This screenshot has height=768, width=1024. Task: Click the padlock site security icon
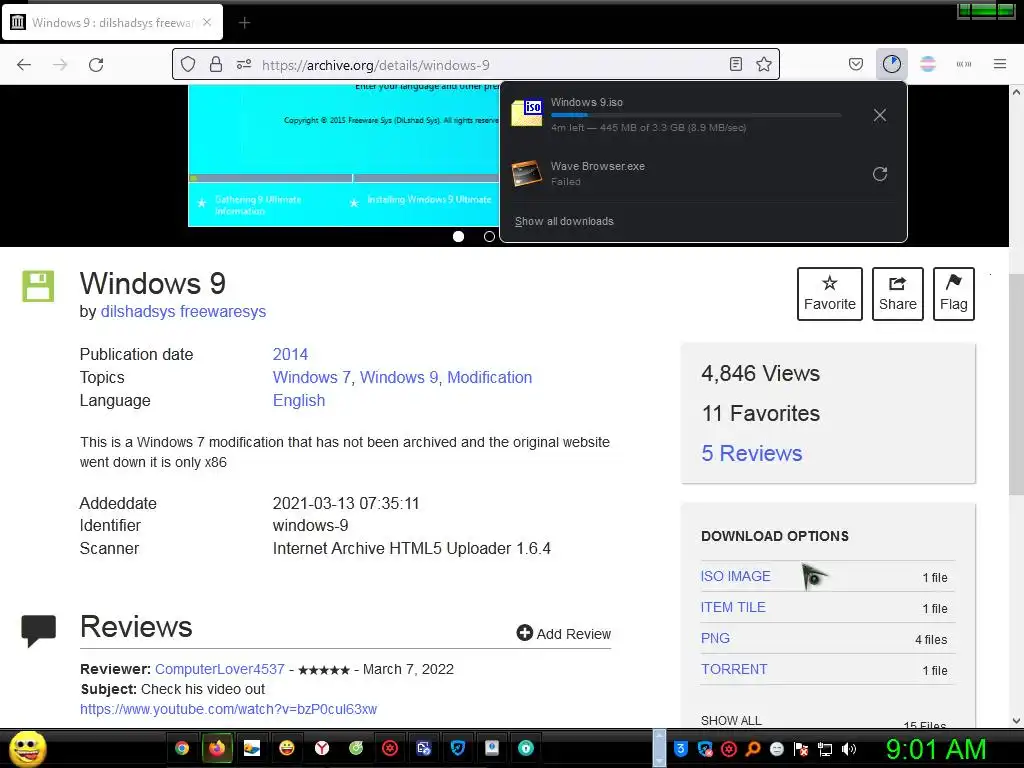216,64
